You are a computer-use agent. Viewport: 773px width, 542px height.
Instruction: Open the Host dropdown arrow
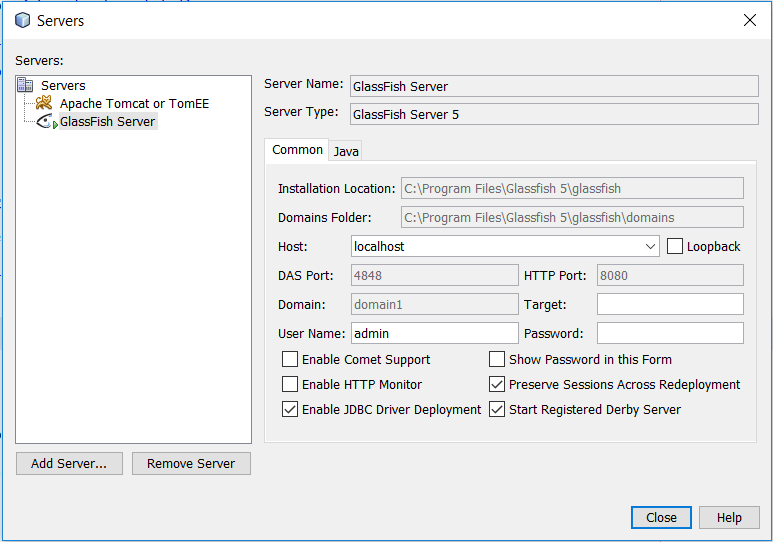650,246
